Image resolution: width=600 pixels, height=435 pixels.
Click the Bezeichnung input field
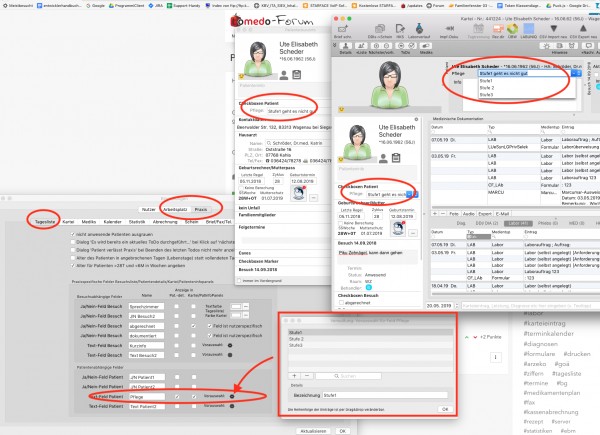385,395
